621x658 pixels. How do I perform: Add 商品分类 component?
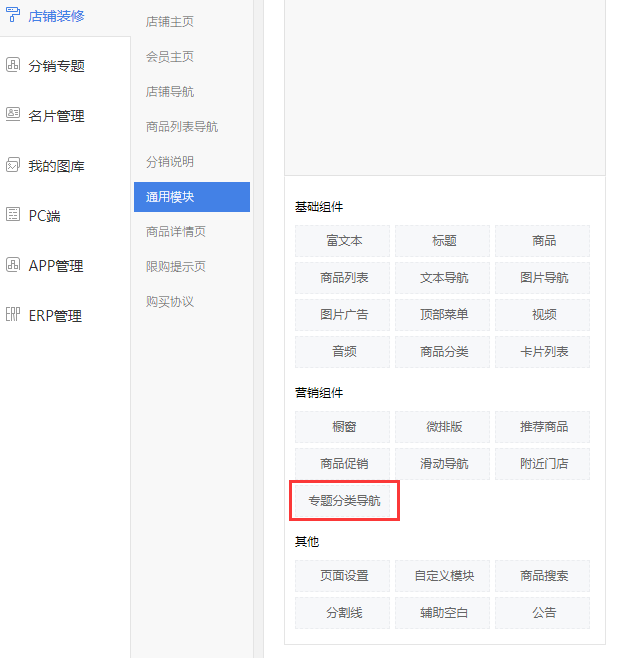coord(442,352)
